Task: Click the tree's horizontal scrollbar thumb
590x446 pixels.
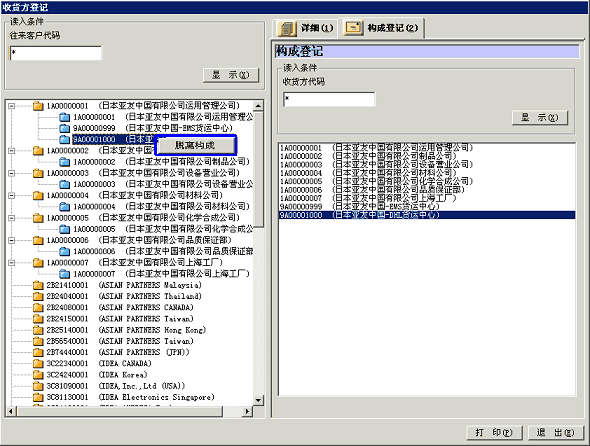Action: (x=120, y=411)
